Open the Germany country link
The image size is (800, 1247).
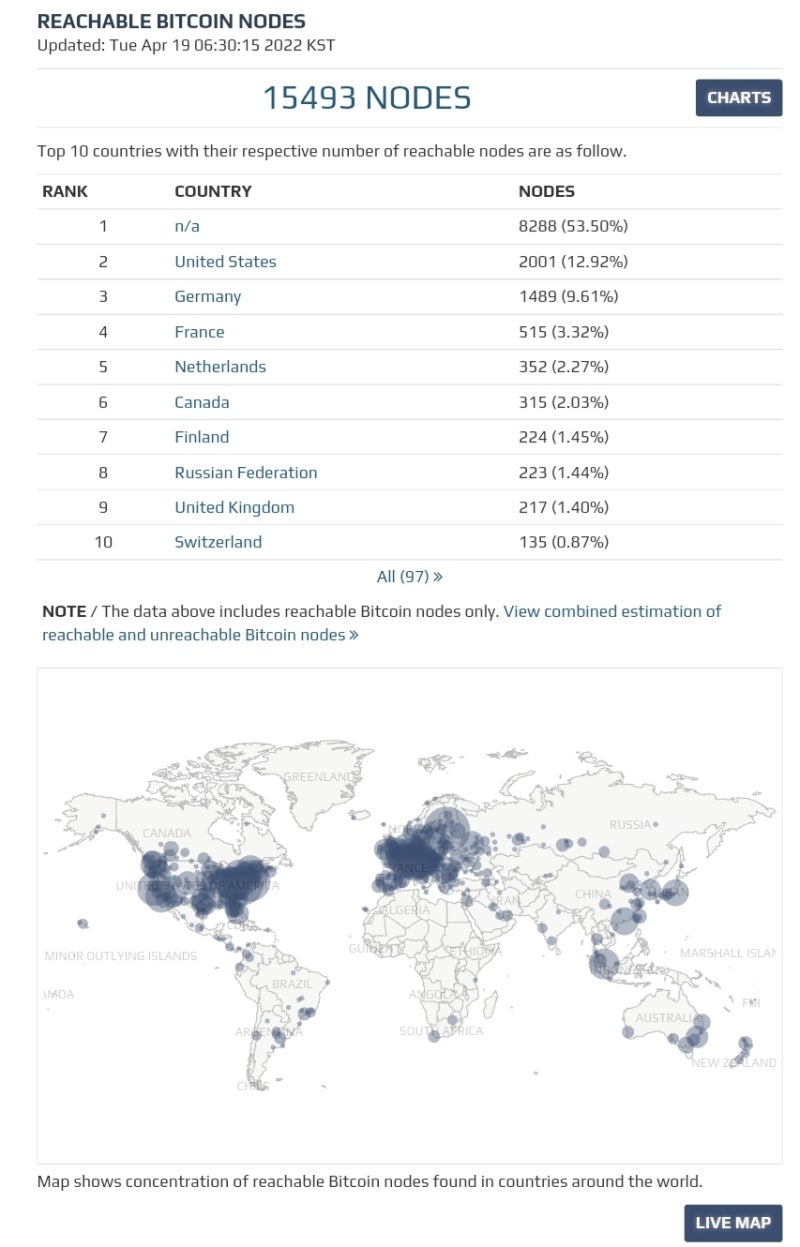pos(208,296)
